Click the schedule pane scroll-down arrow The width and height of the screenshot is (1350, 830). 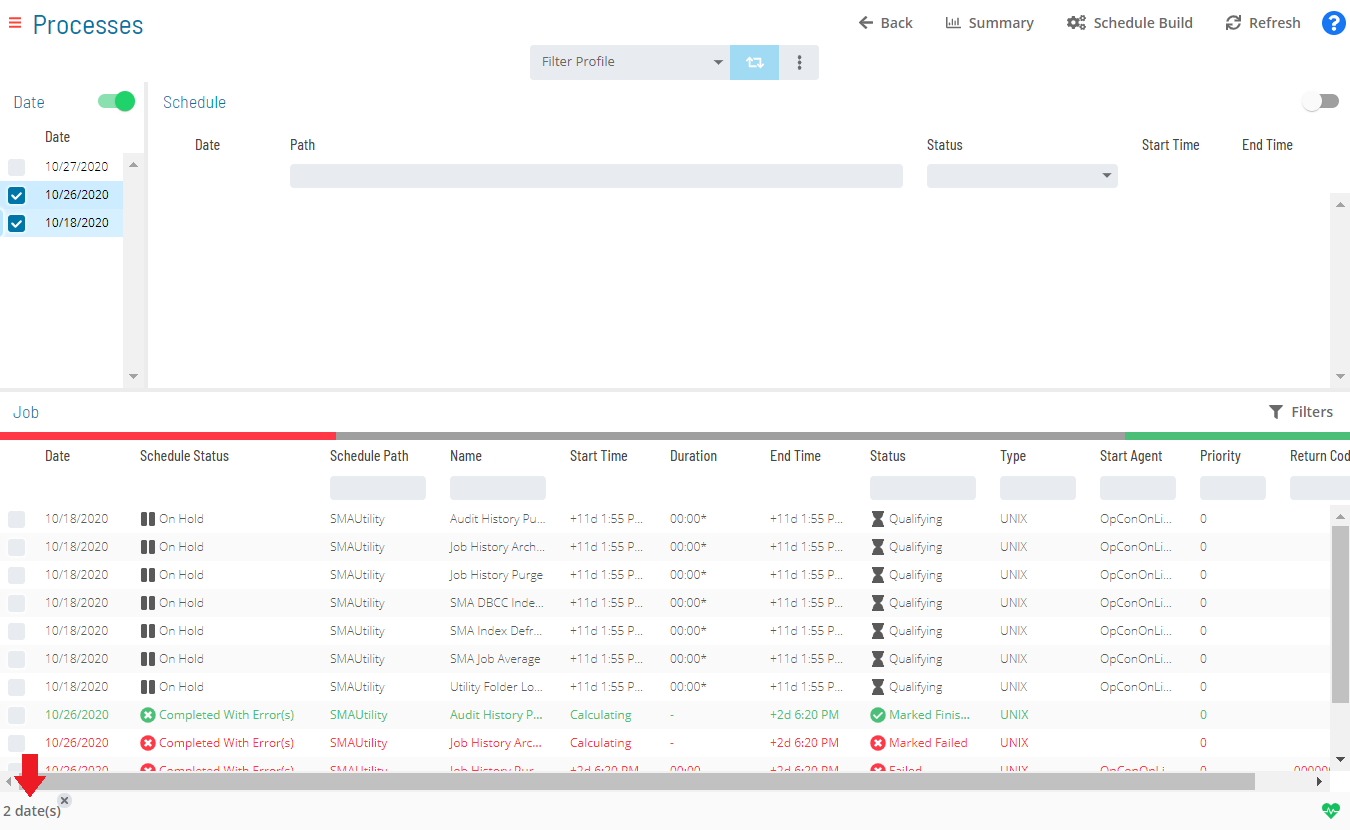(x=1340, y=377)
